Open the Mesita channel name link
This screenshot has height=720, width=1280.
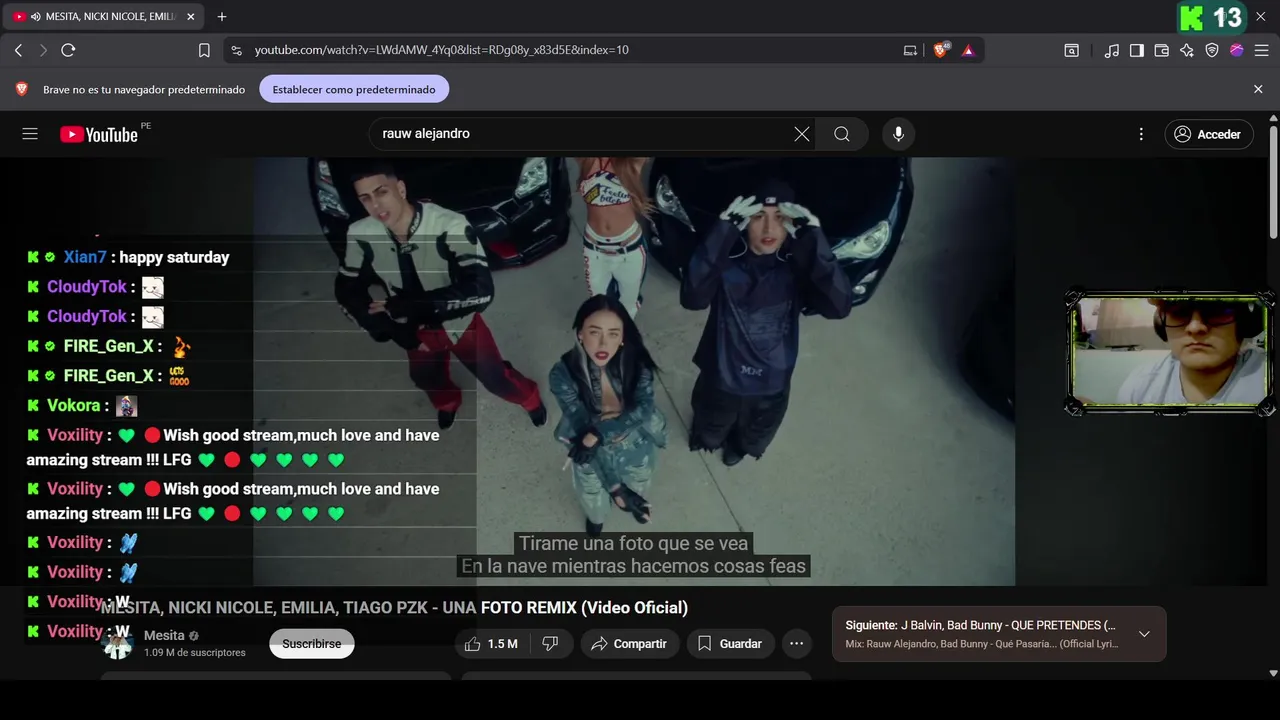[x=164, y=636]
